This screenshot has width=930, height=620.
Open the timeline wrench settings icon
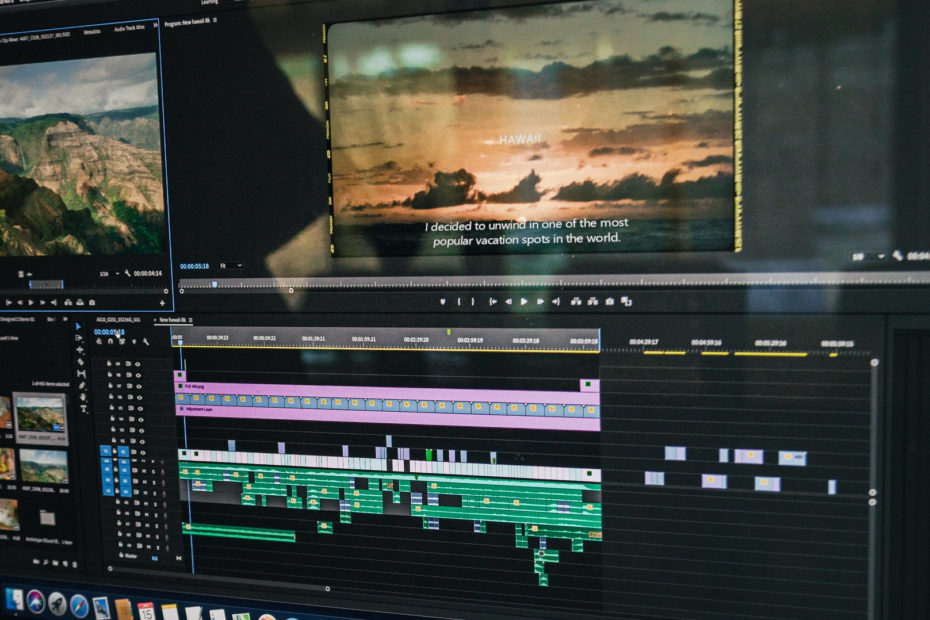tap(147, 341)
